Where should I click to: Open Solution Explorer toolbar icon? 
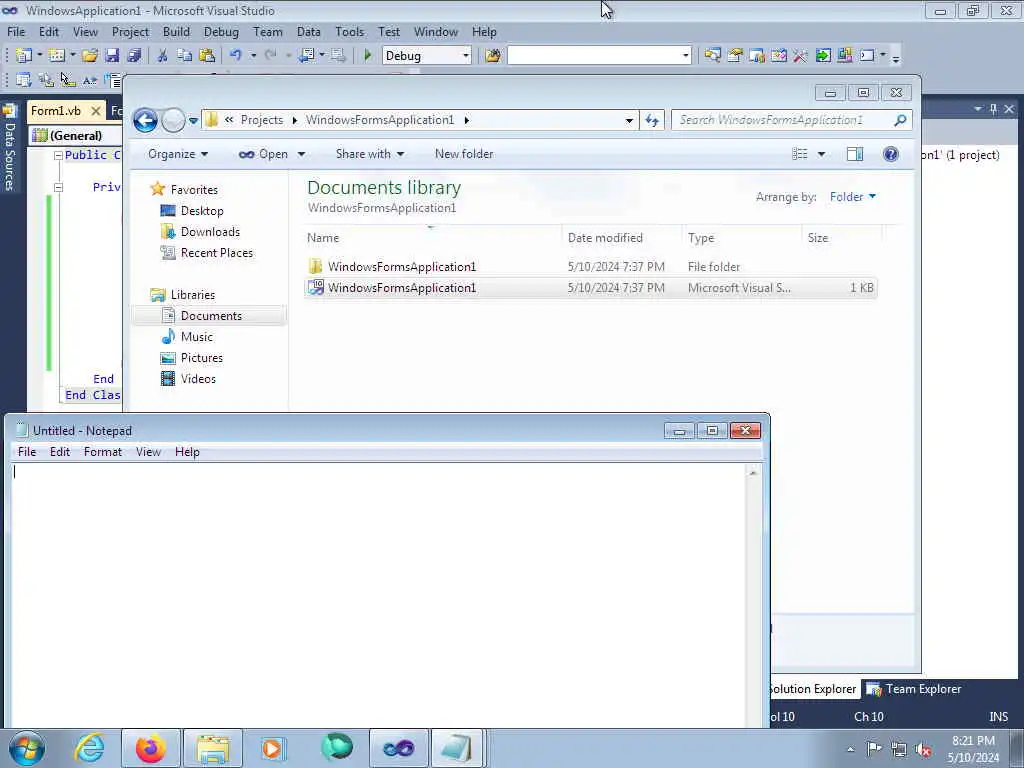coord(712,56)
